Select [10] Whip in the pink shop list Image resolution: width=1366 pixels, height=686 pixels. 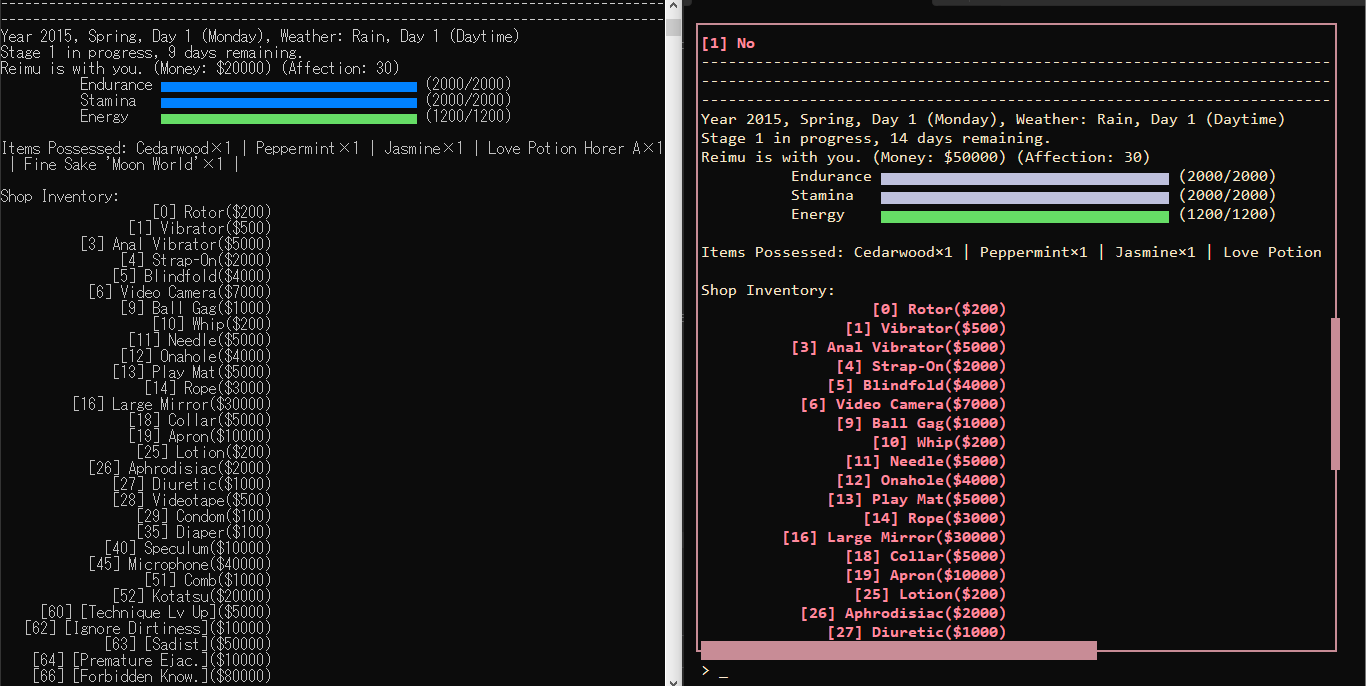pyautogui.click(x=939, y=442)
